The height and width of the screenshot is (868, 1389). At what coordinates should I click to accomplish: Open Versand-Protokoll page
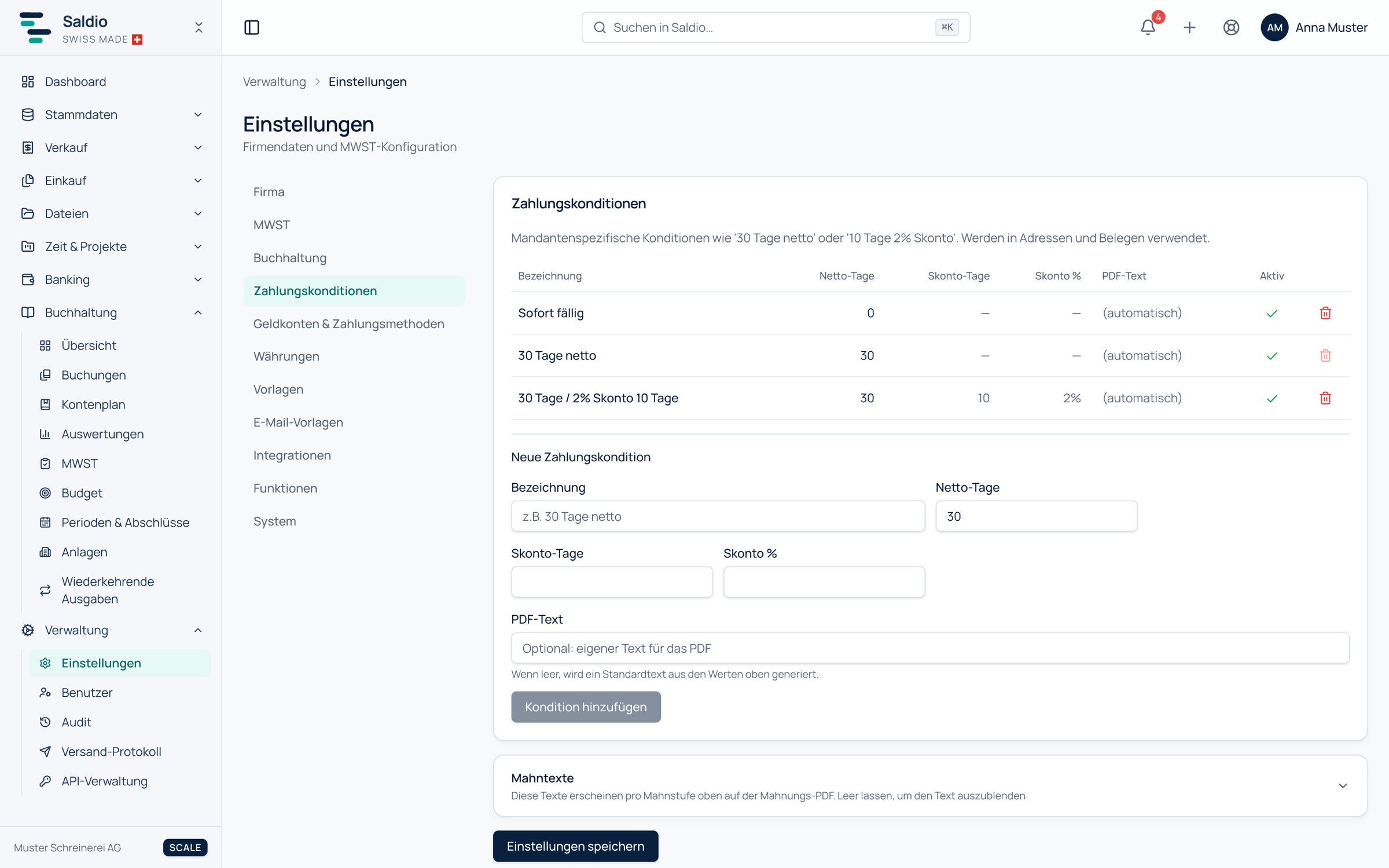[120, 752]
